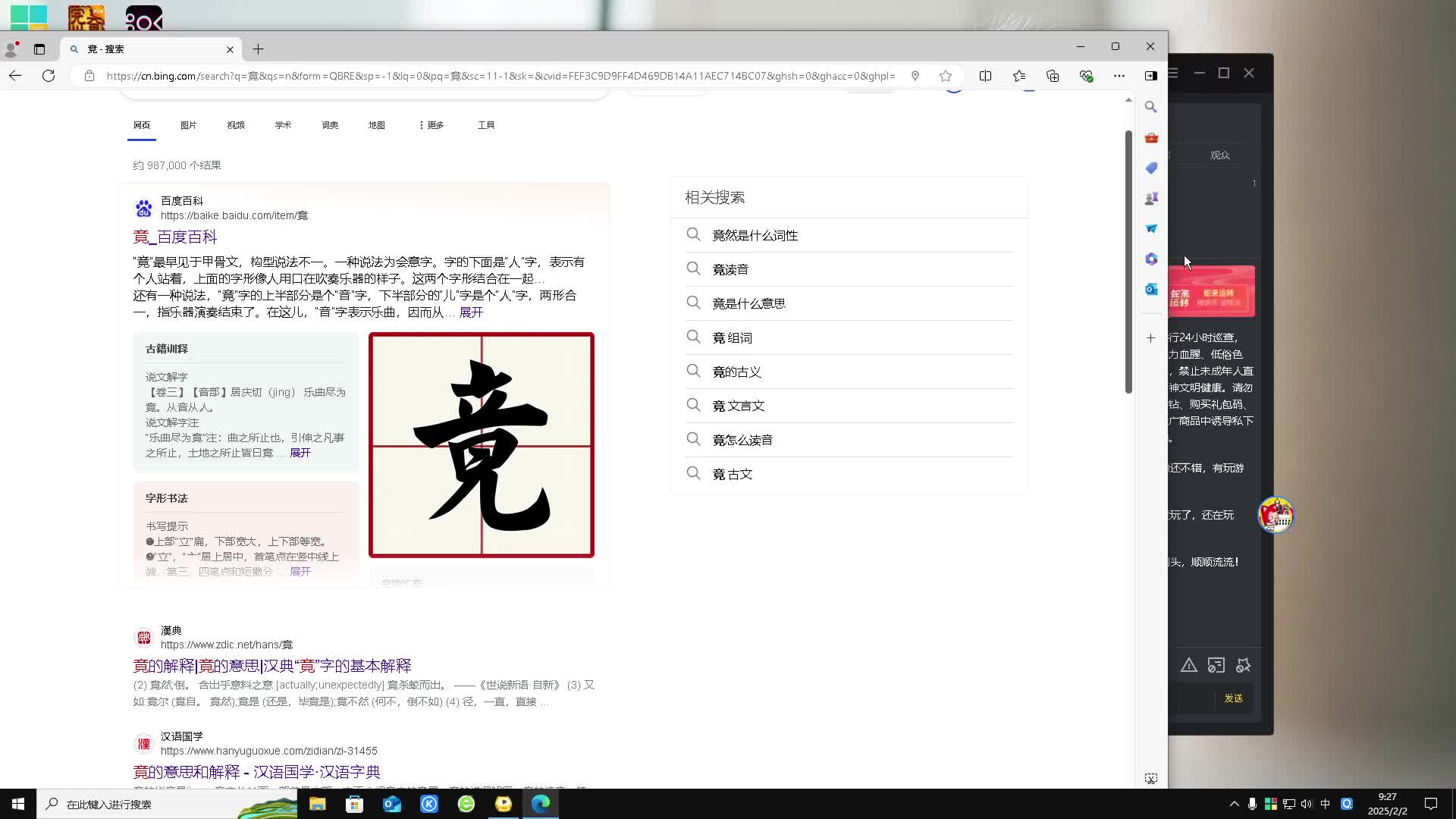
Task: Open Collections with the plus icon
Action: click(x=1053, y=76)
